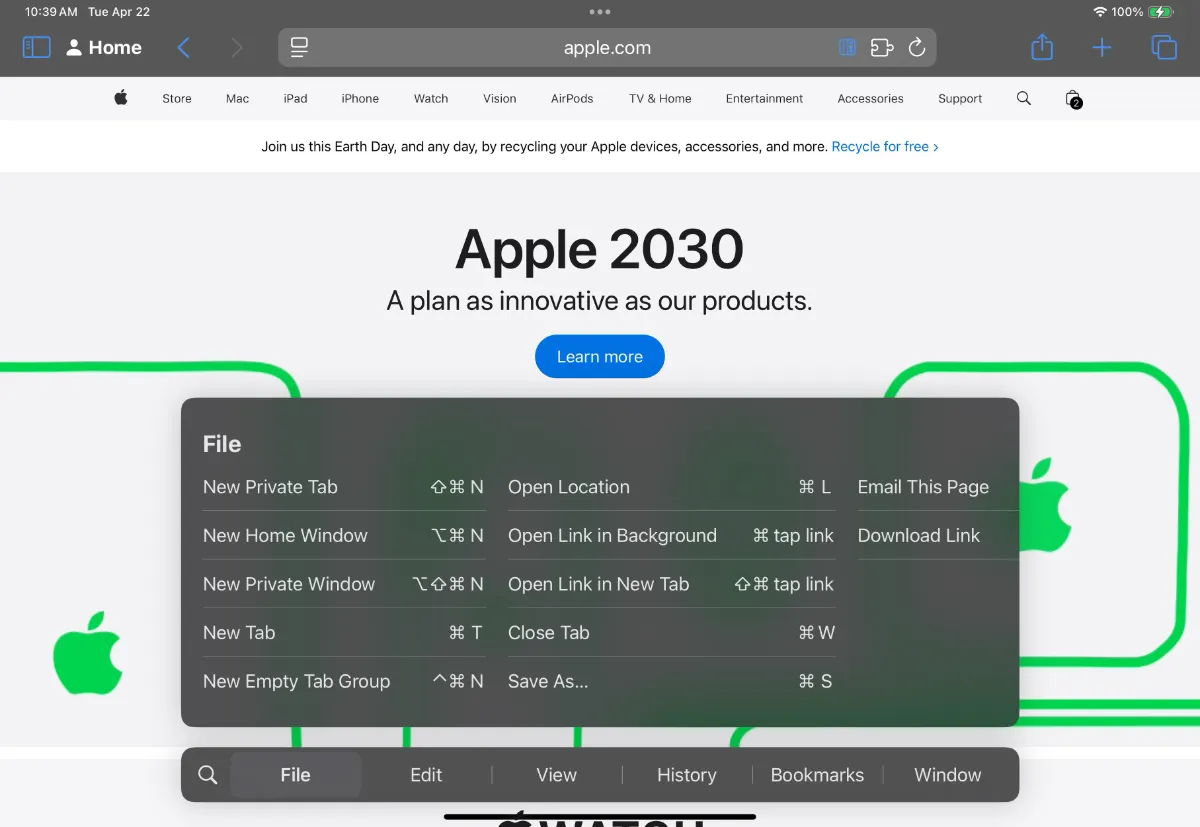
Task: Follow the Recycle for free link
Action: coord(885,146)
